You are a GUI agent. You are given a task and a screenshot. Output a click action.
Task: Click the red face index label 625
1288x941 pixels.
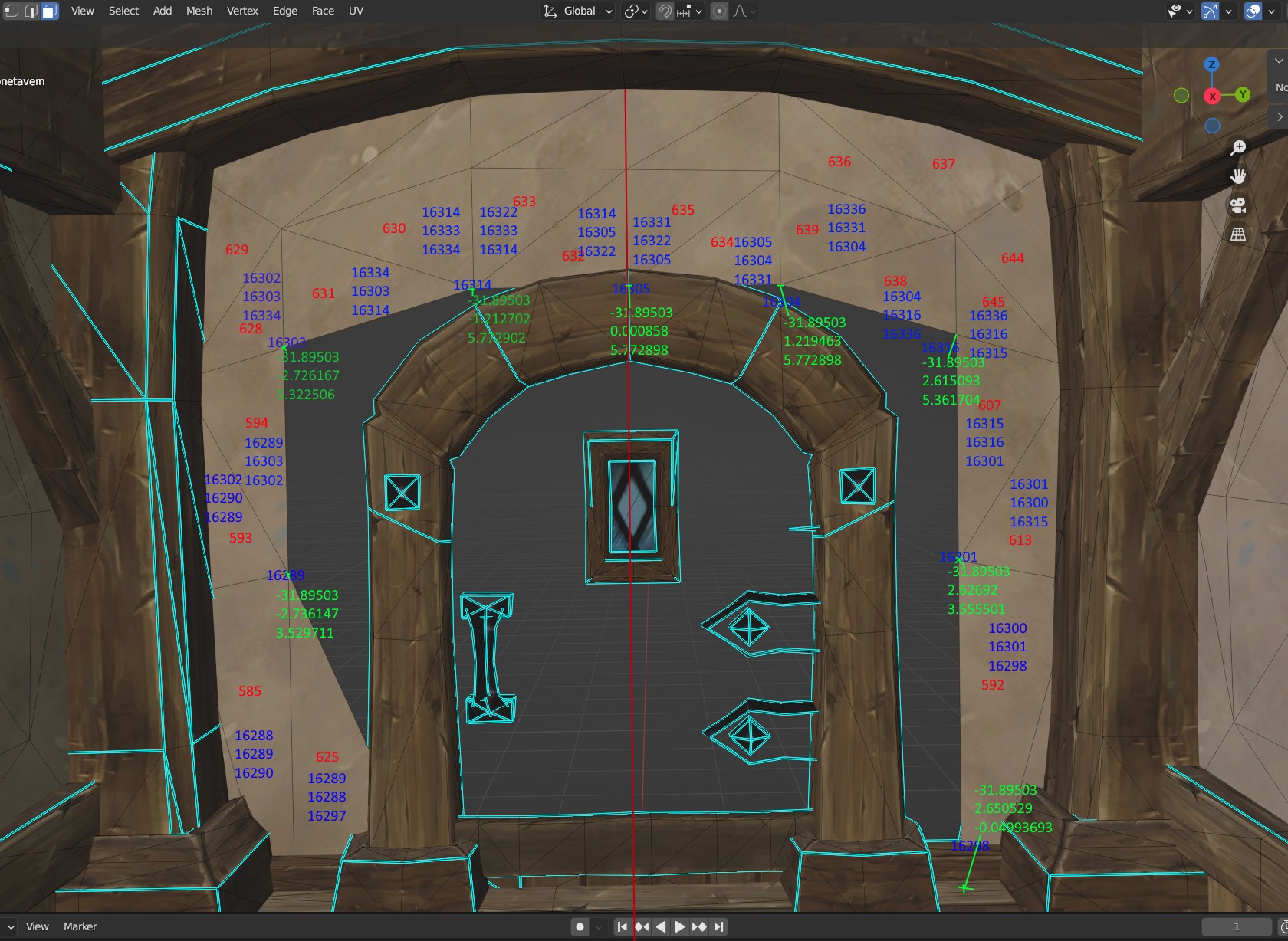(327, 757)
